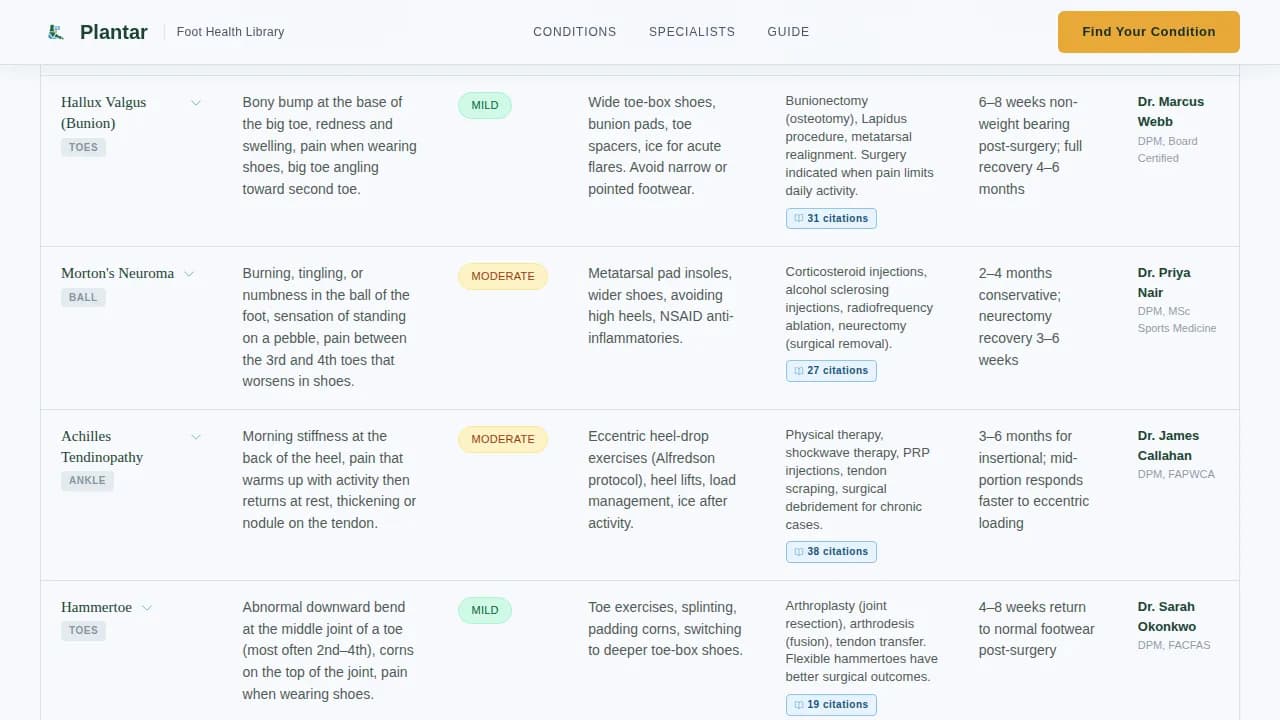
Task: Click the book icon in 27 citations
Action: [x=799, y=371]
